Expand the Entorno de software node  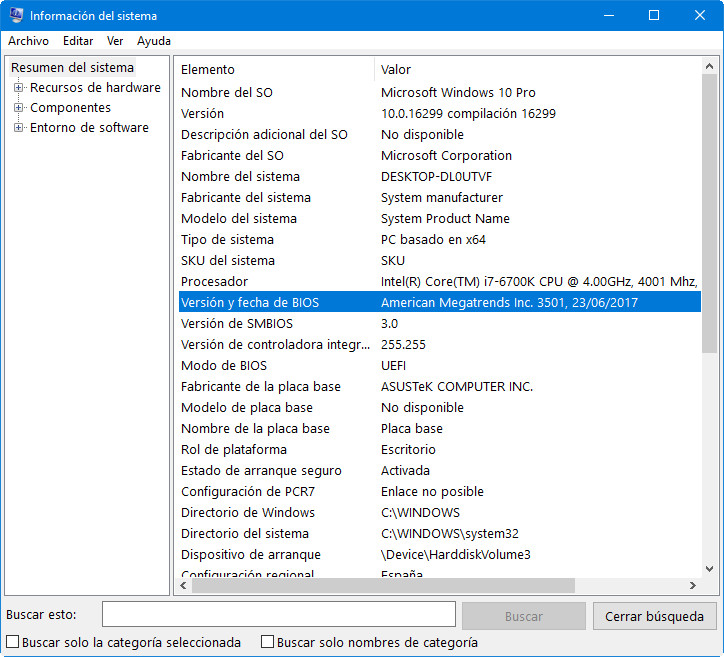[x=18, y=127]
